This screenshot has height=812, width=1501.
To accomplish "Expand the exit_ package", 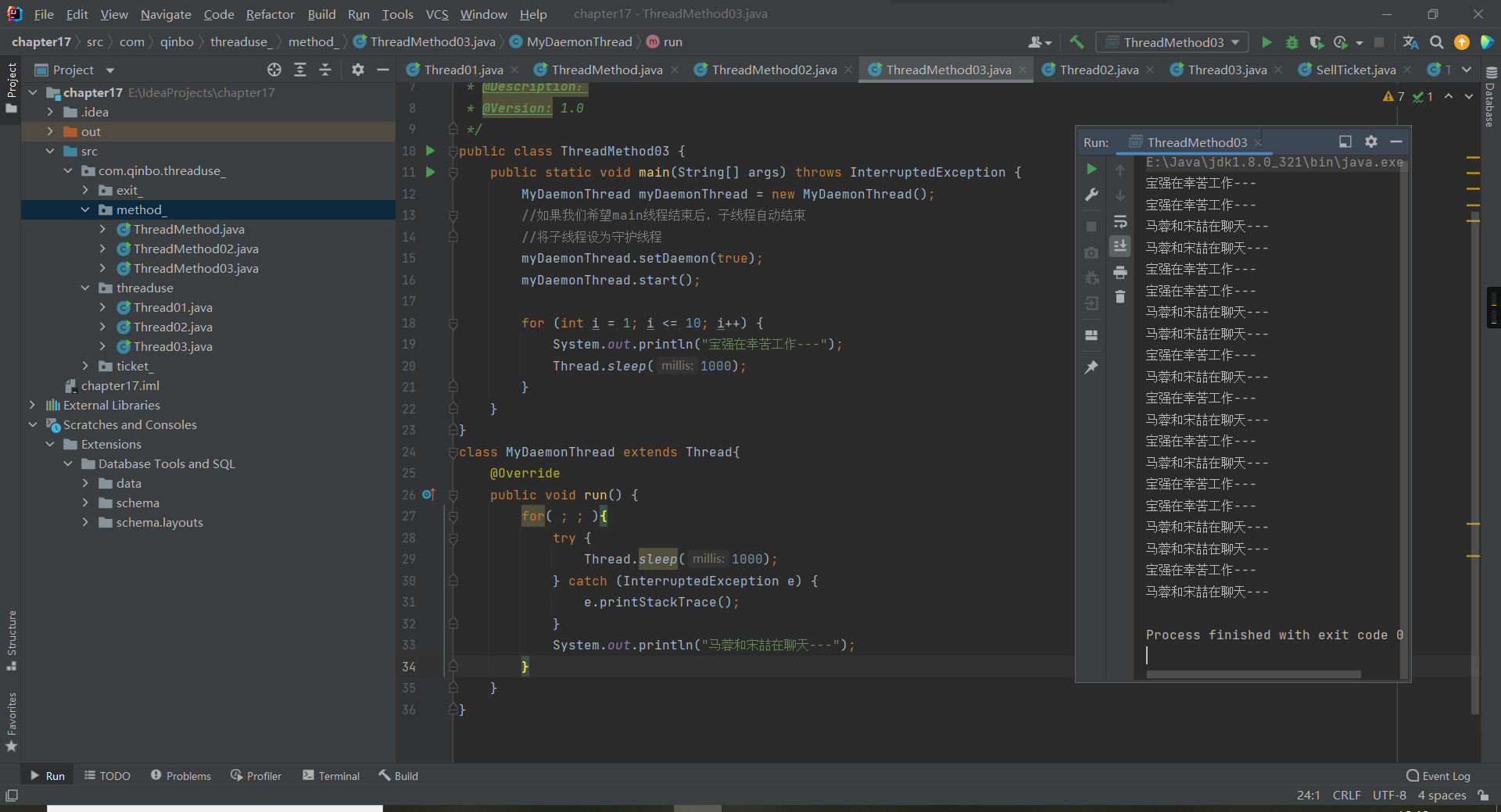I will (85, 190).
